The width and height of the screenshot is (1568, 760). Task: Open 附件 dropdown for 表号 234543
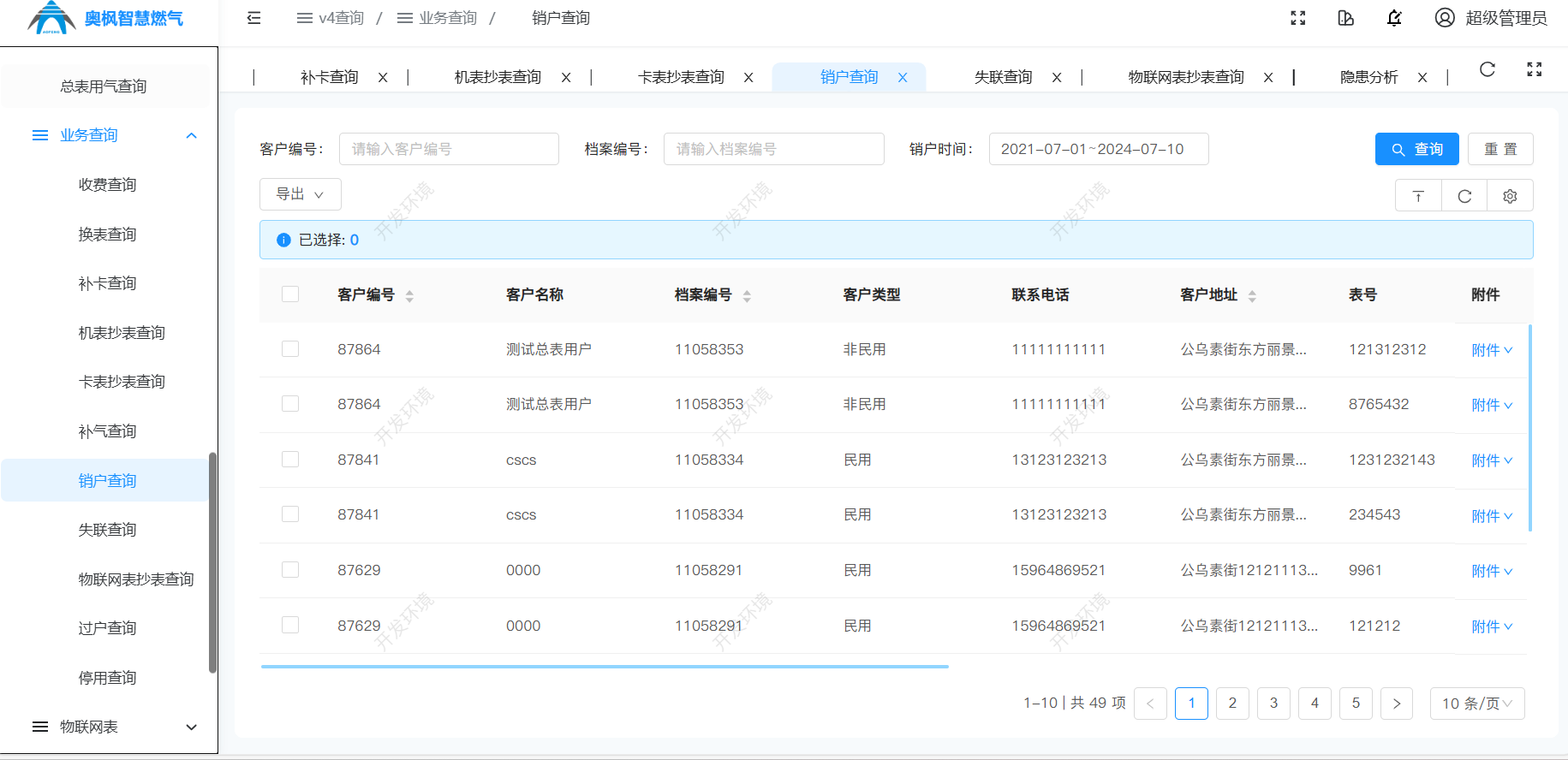click(1492, 516)
